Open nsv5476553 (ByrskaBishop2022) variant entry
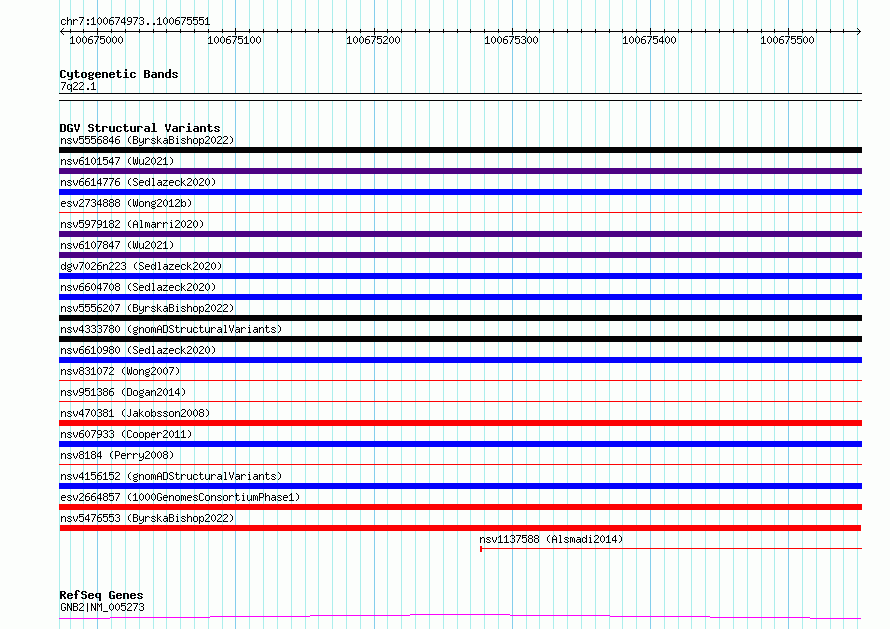The width and height of the screenshot is (890, 629). coord(147,518)
